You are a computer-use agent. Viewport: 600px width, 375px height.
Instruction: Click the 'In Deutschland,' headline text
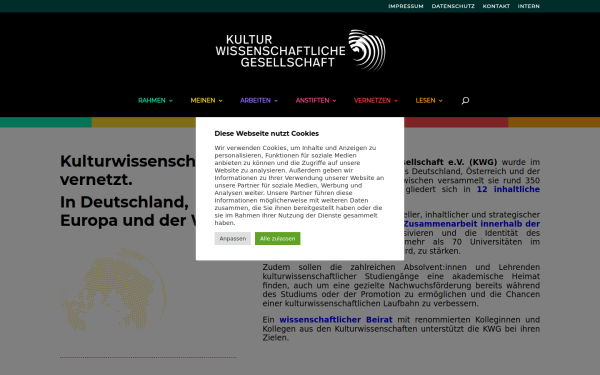pyautogui.click(x=124, y=202)
